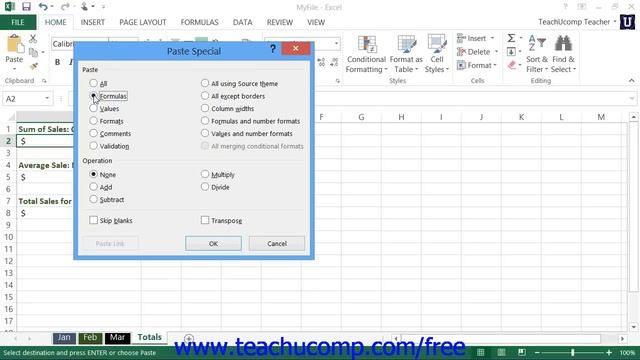Screen dimensions: 640x360
Task: Click the Excel app icon in title bar
Action: 9,7
